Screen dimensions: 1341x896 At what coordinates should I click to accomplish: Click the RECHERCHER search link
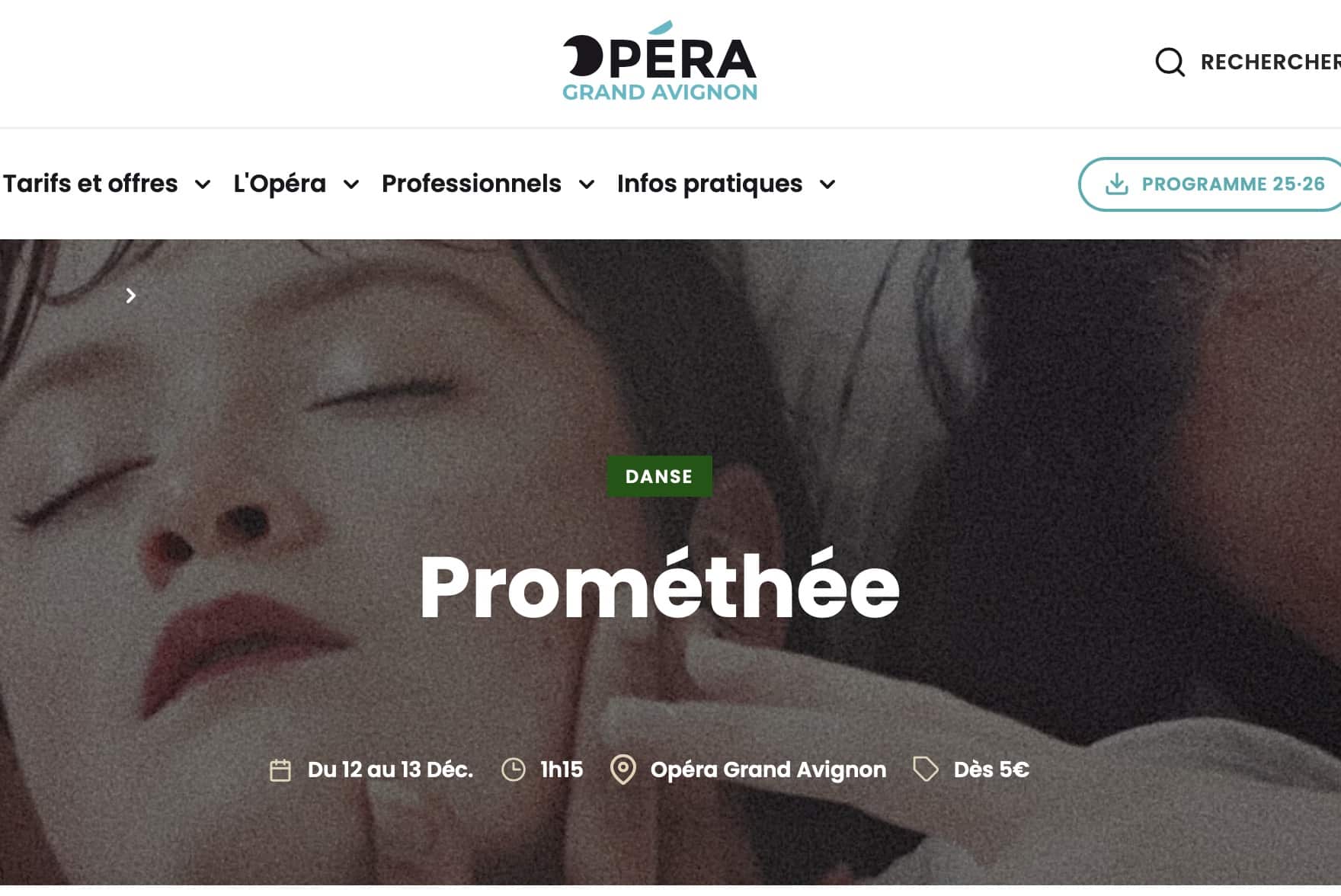[1270, 62]
